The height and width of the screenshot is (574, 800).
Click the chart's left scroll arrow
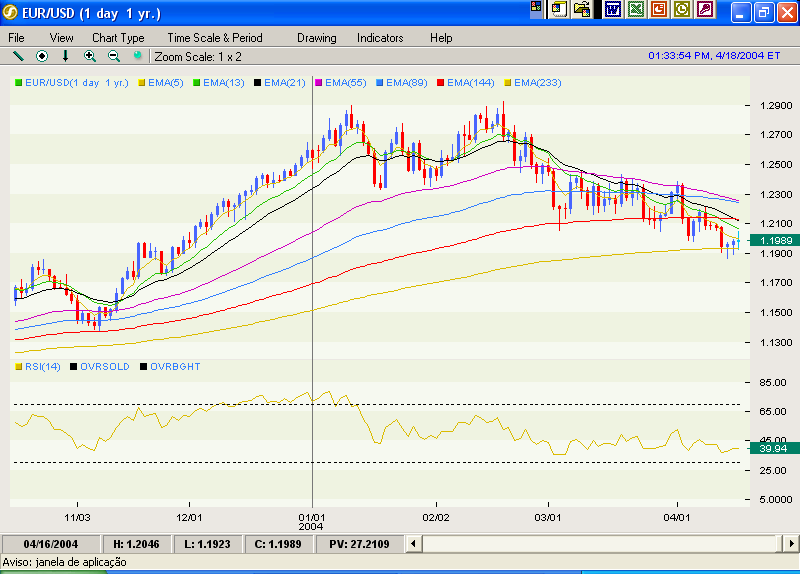point(413,544)
